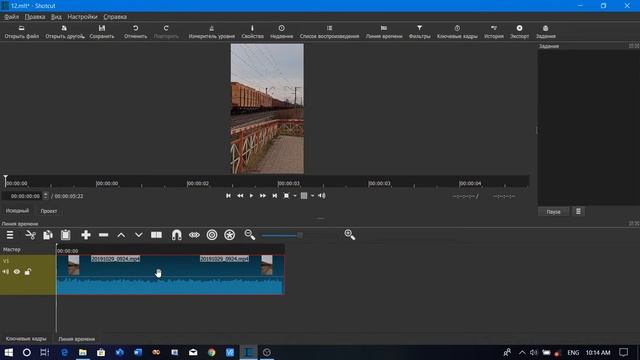Toggle ripple trim target icon
Viewport: 640px width, 360px height.
212,235
